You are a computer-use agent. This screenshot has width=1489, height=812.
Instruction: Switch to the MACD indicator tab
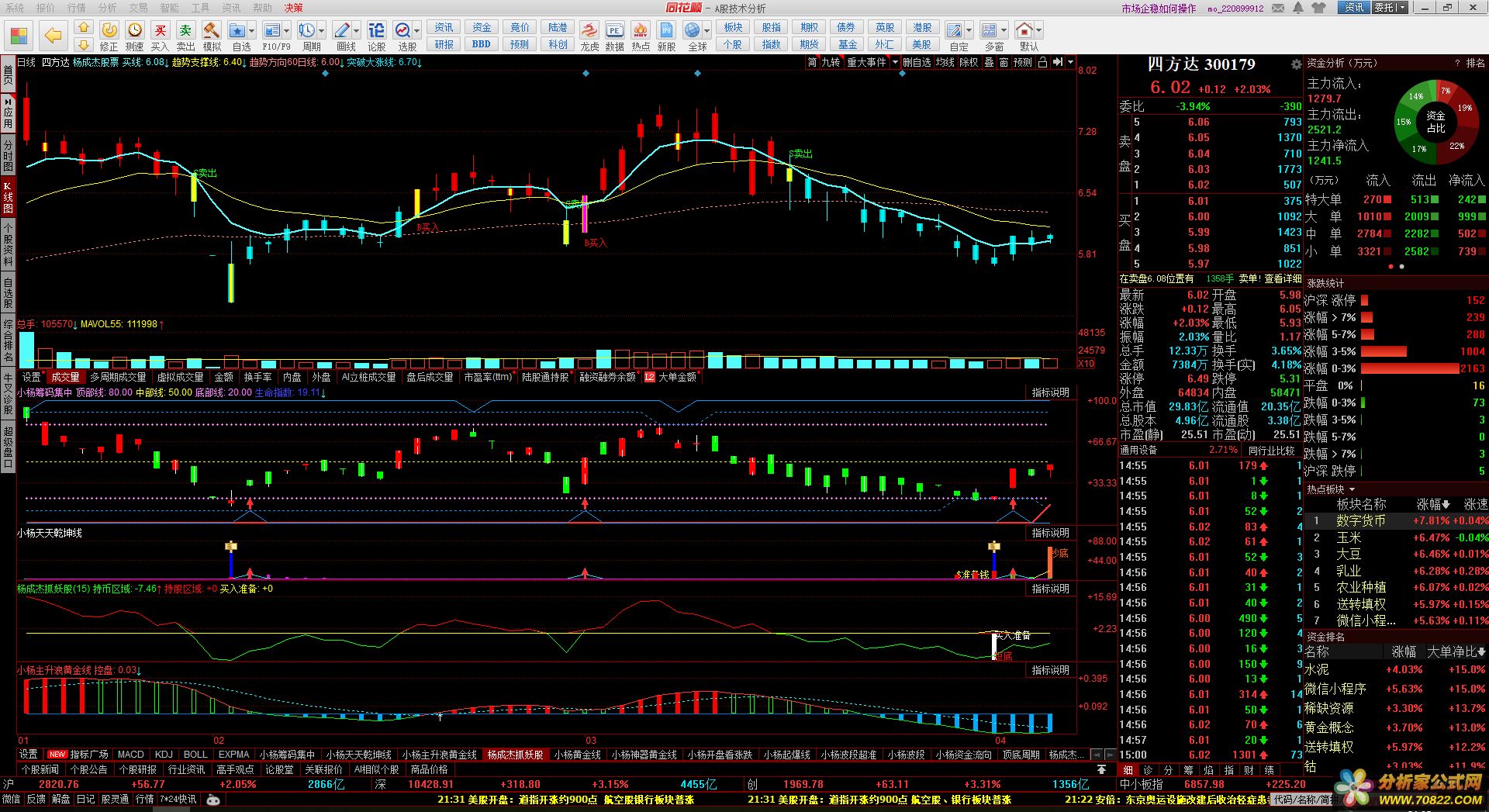[130, 754]
